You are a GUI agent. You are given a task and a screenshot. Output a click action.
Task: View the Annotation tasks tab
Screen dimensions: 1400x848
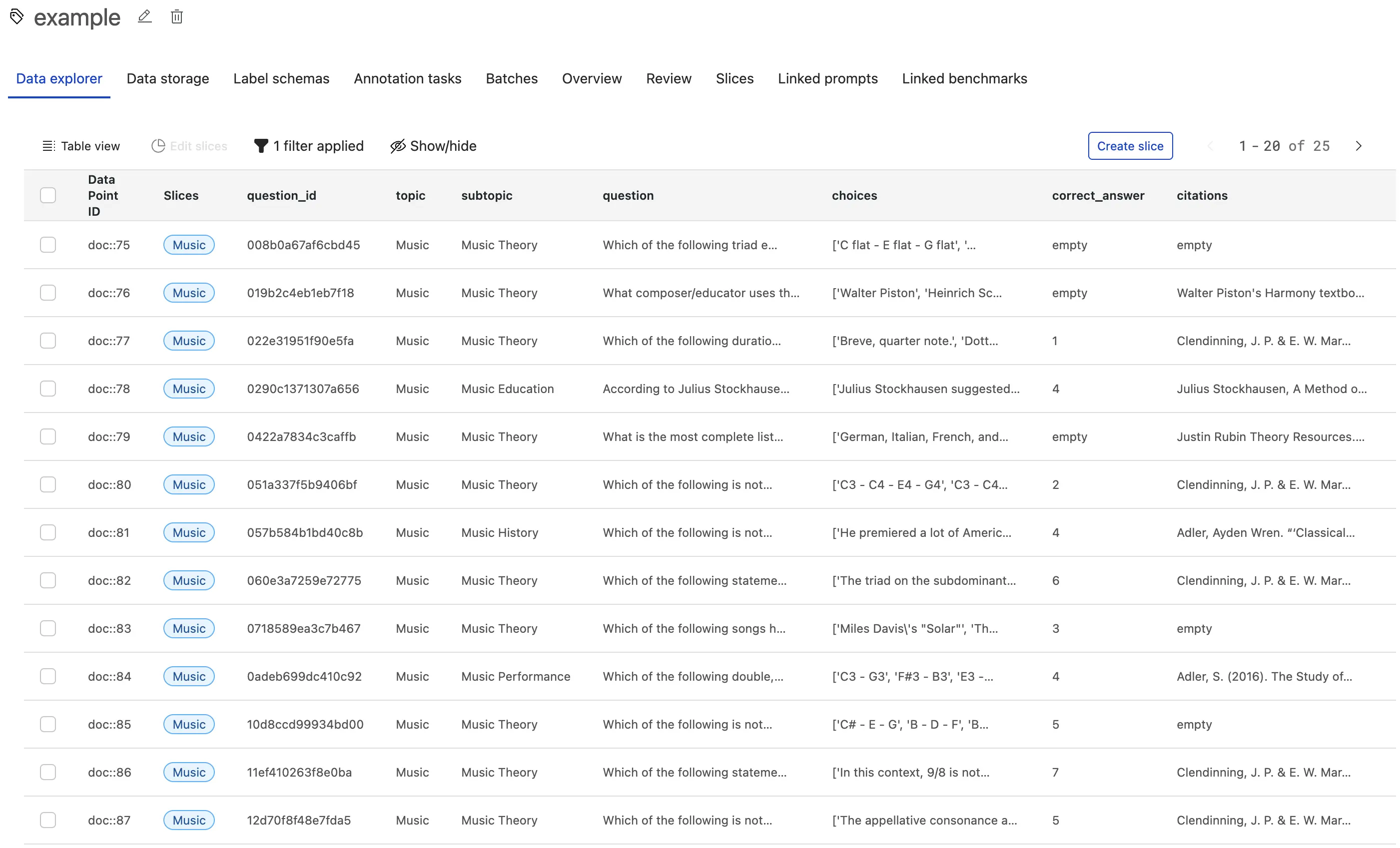coord(407,78)
